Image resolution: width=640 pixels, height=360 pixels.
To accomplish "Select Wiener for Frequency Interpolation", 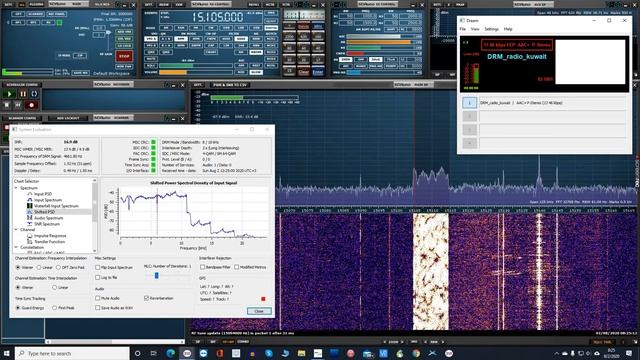I will click(x=18, y=268).
